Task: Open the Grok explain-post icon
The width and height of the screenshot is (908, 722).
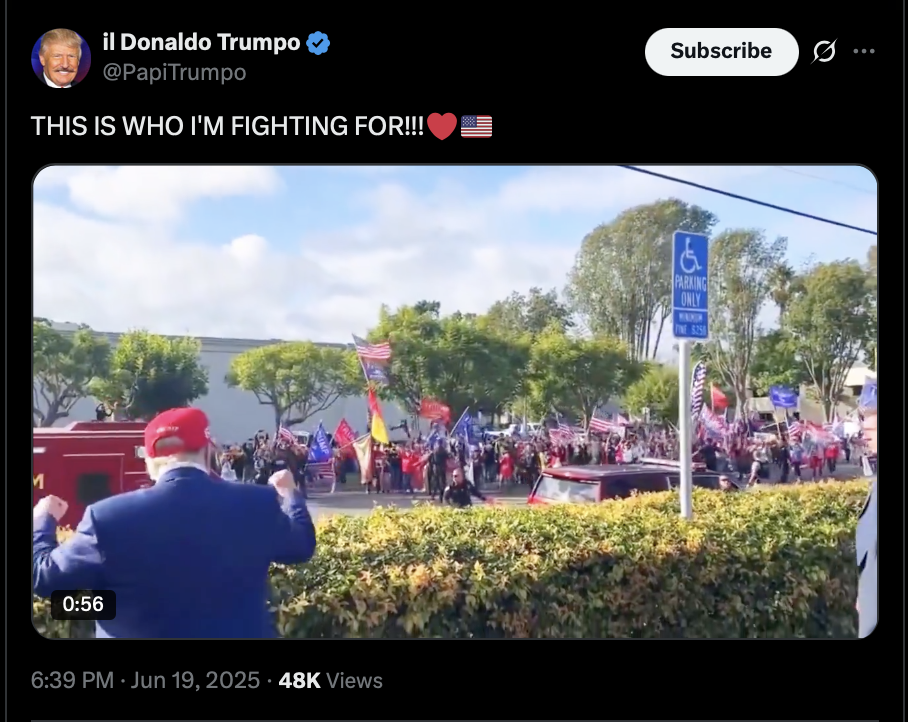Action: tap(824, 52)
